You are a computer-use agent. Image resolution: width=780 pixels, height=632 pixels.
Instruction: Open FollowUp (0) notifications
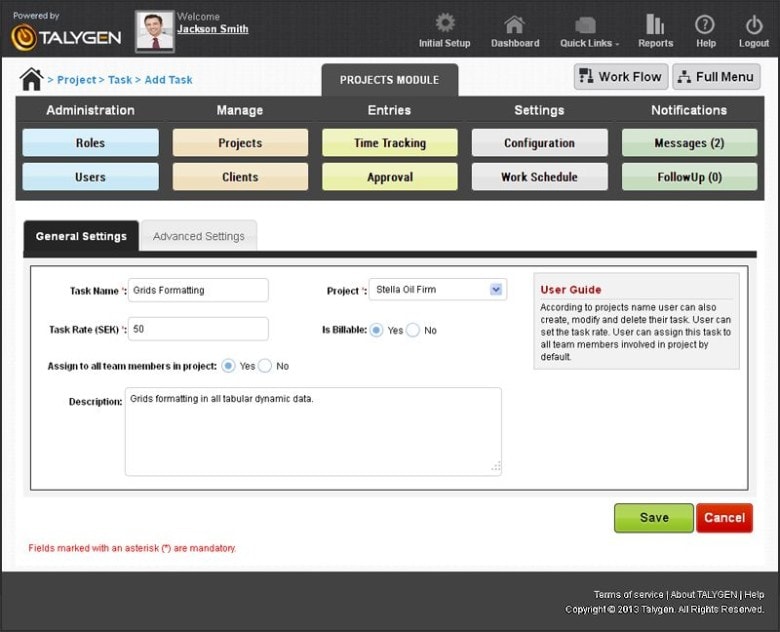[689, 177]
